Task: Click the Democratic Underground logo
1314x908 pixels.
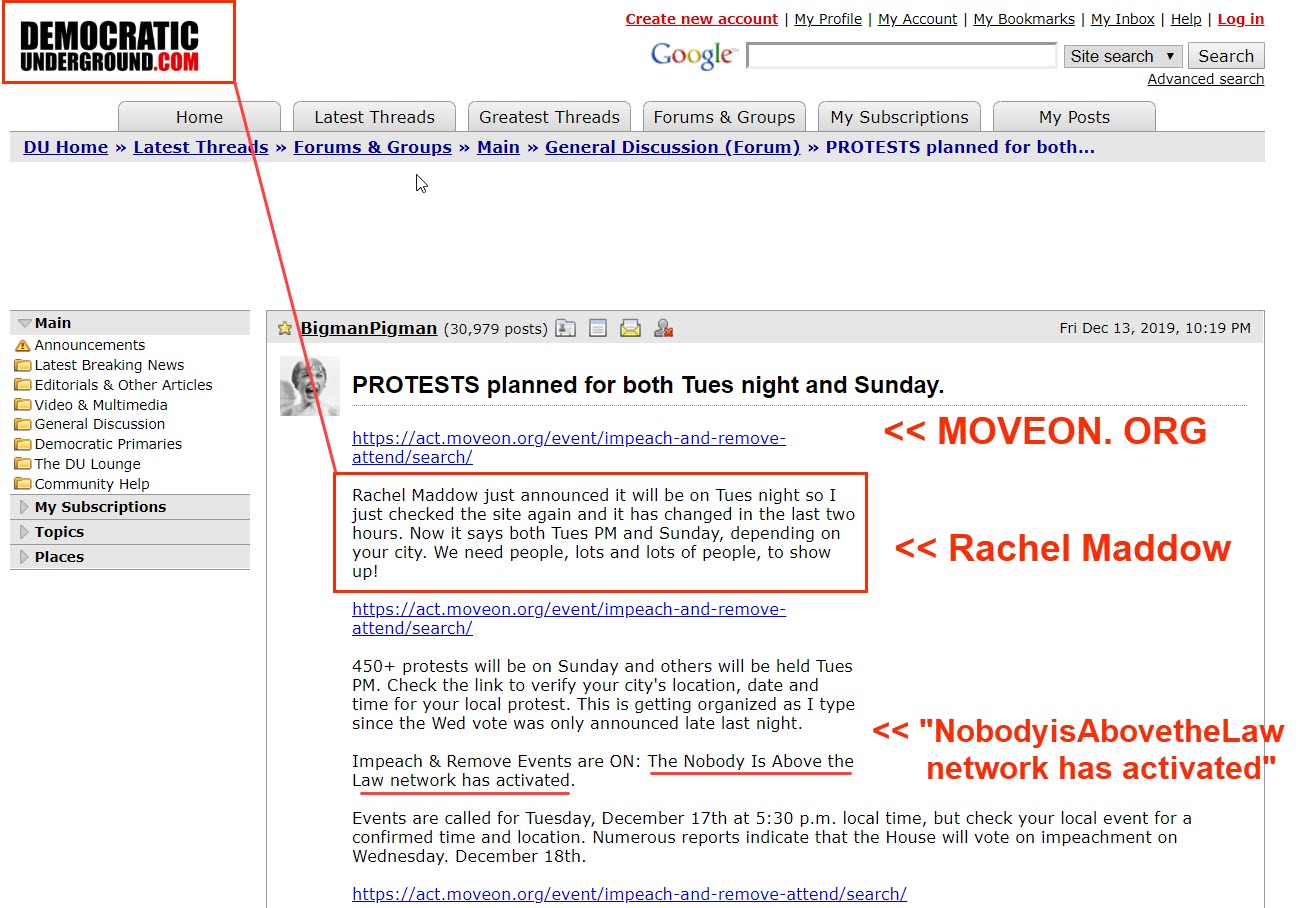Action: pos(109,47)
